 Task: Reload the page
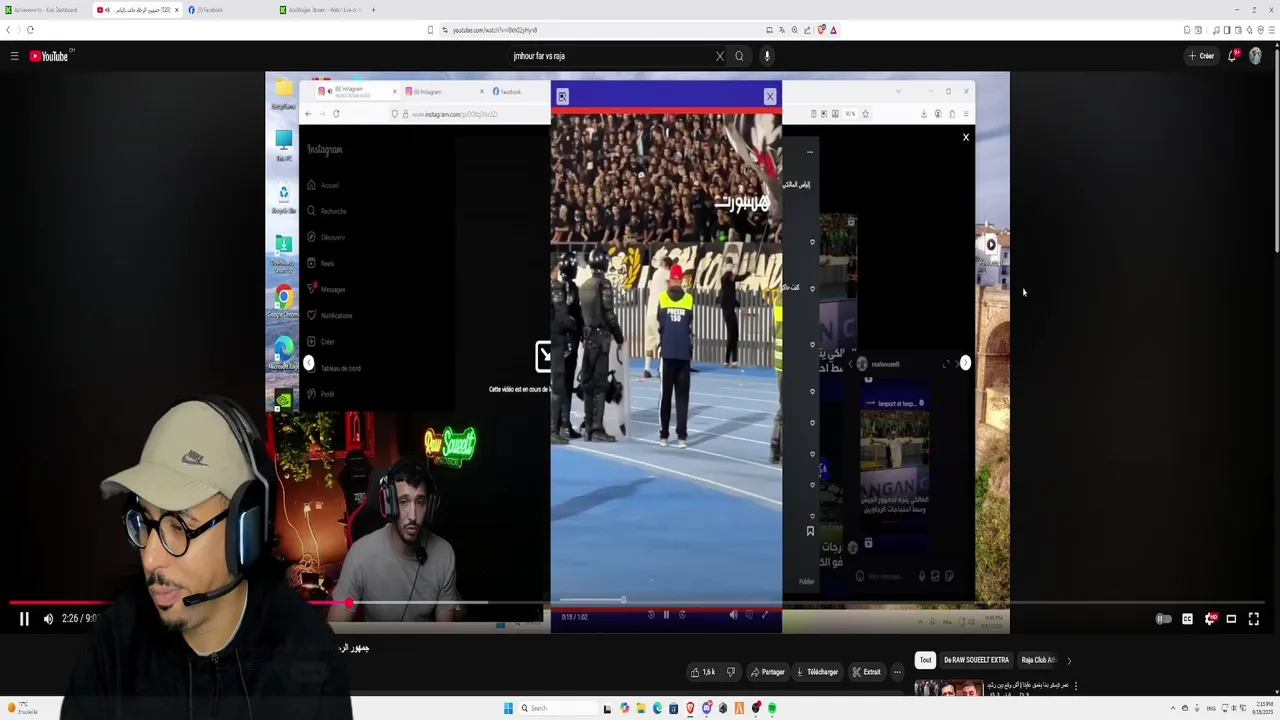30,30
